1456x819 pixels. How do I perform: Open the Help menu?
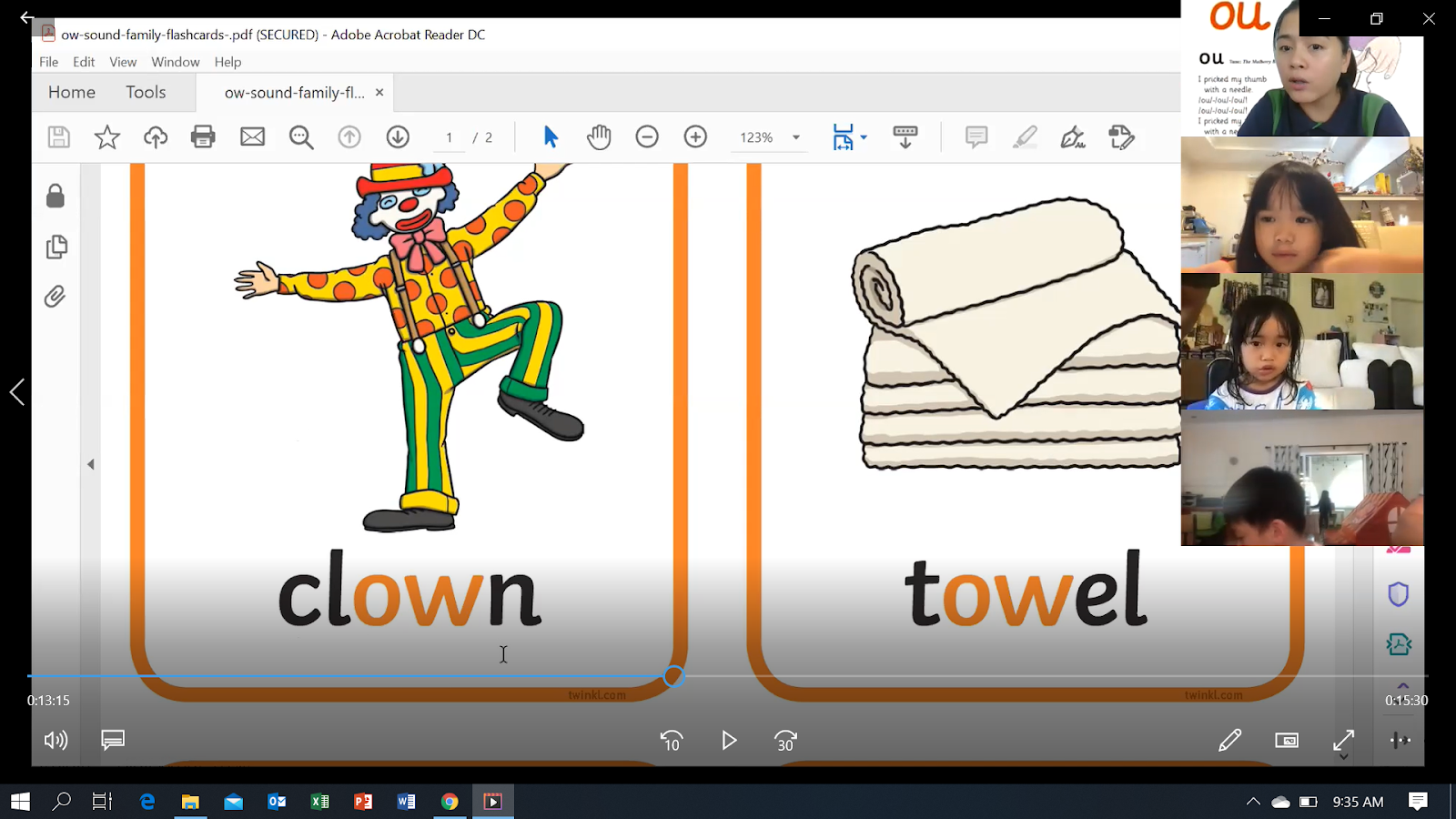click(x=227, y=62)
